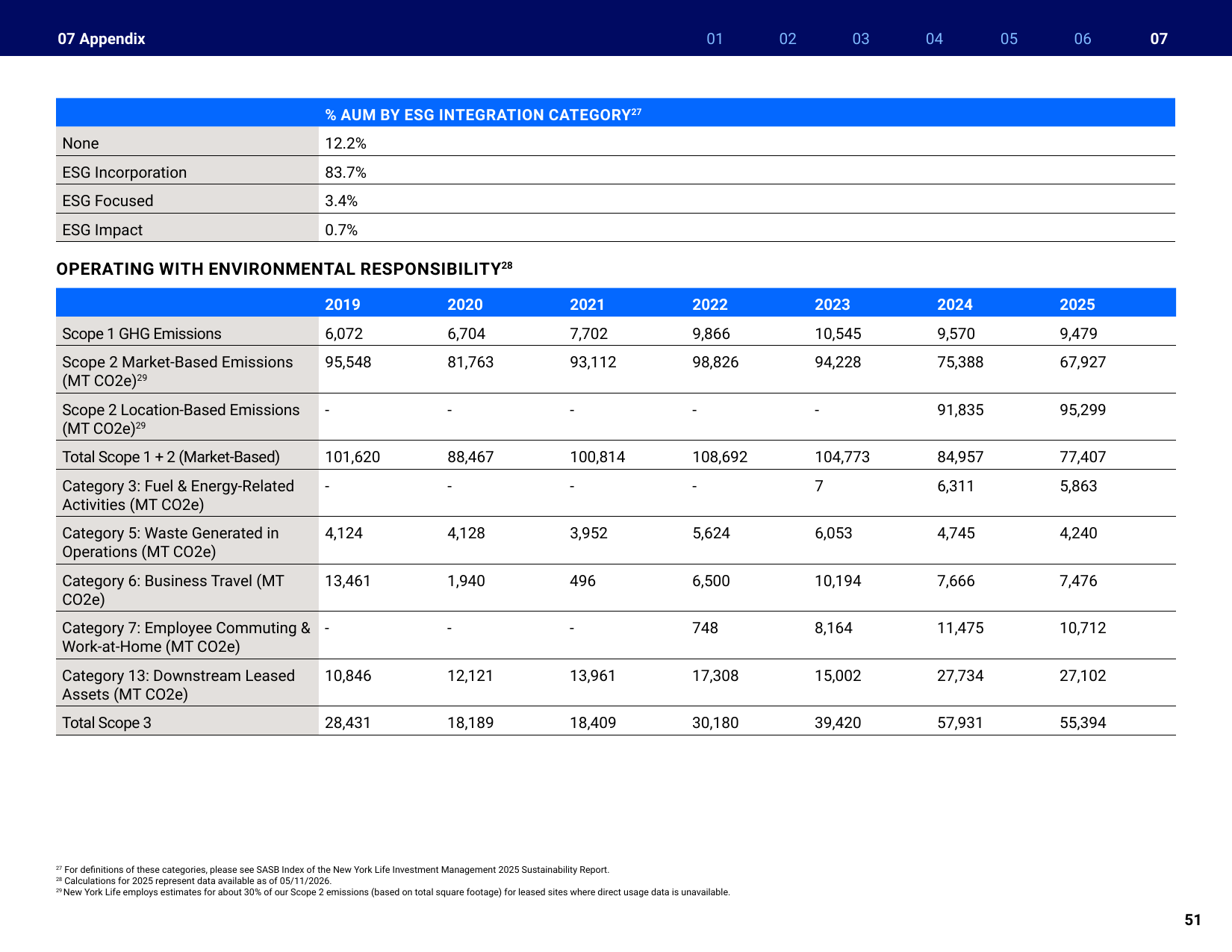Click 'Category 13: Downstream Leased Assets' label
1232x952 pixels.
coord(178,685)
